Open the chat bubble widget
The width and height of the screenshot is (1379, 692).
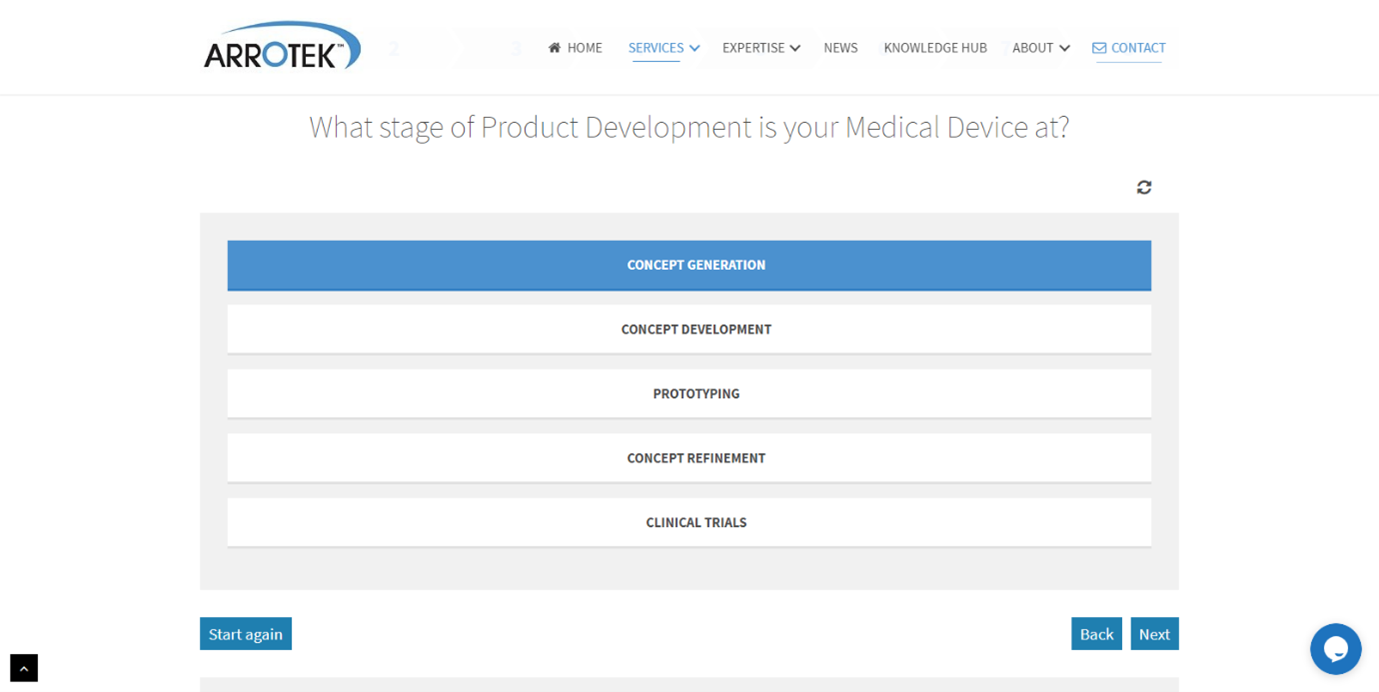coord(1335,649)
